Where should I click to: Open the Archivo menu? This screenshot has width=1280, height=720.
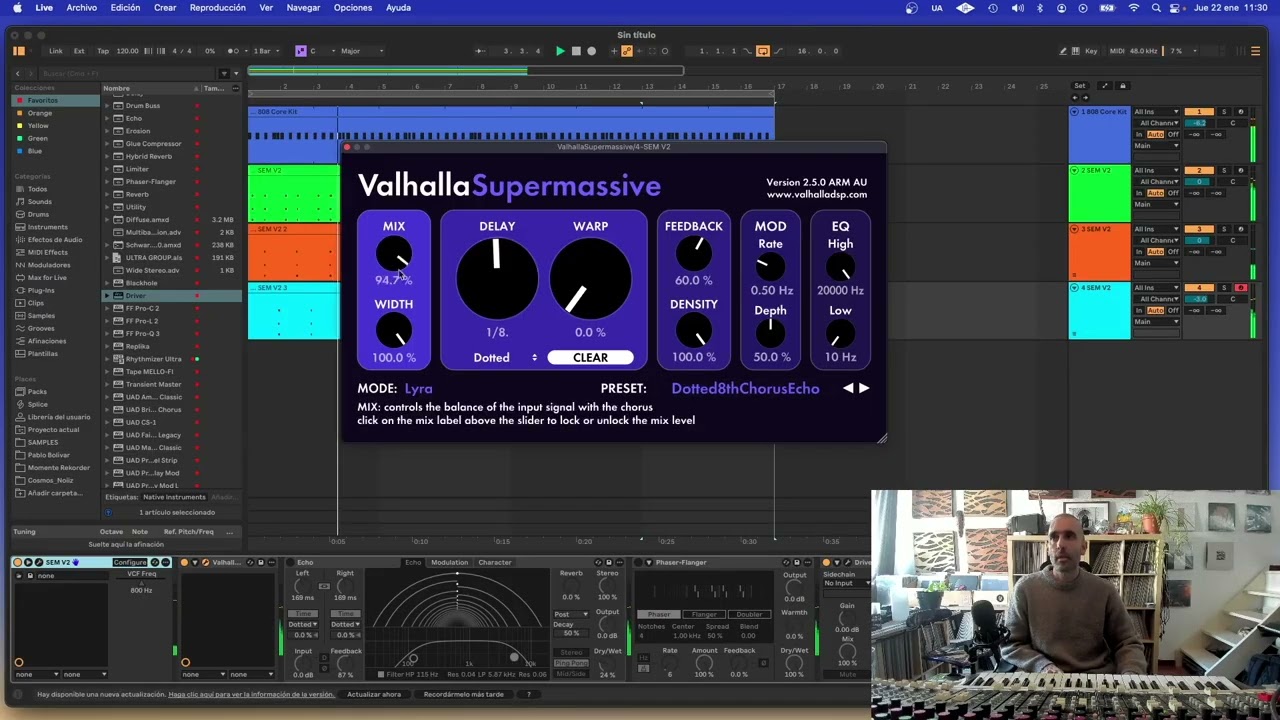pyautogui.click(x=82, y=8)
